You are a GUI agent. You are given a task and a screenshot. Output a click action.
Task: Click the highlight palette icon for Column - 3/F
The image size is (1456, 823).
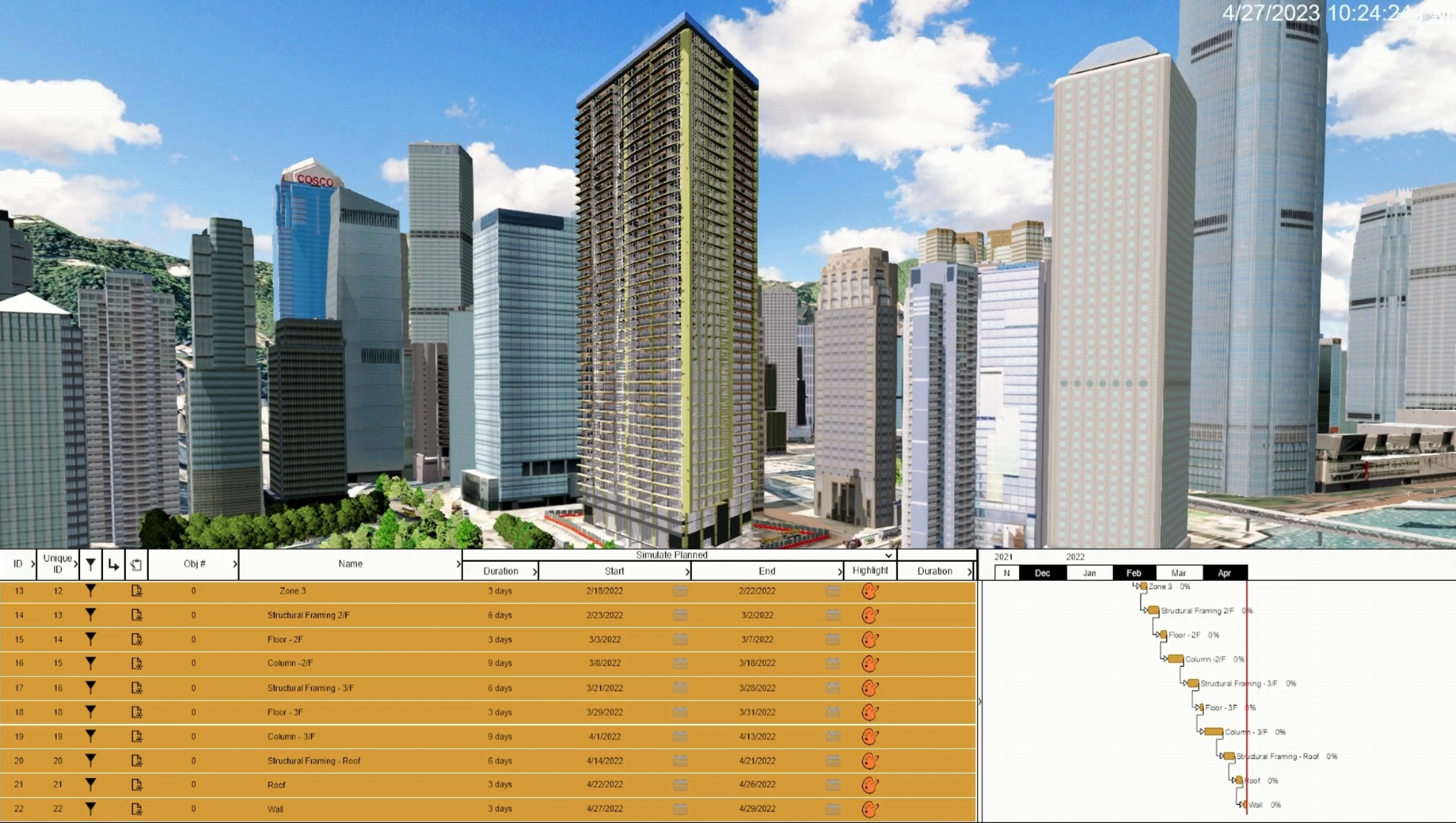click(870, 736)
